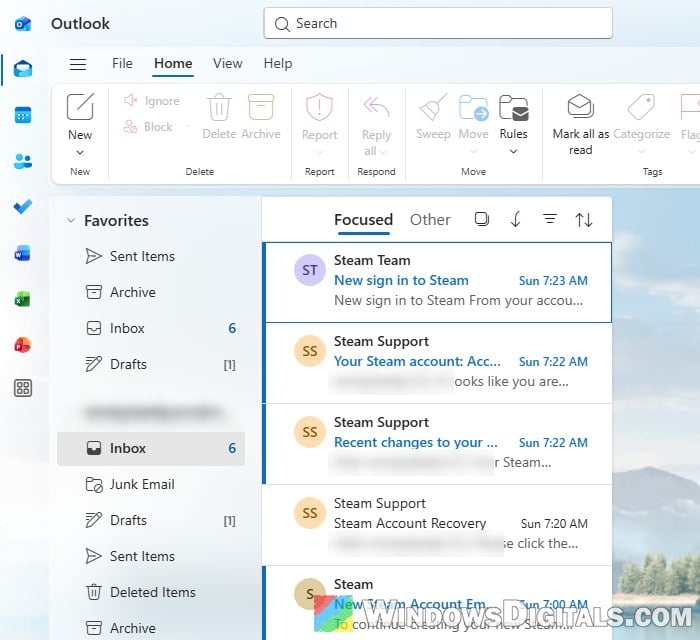Click the Archive icon in the ribbon
Viewport: 700px width, 640px height.
tap(261, 107)
